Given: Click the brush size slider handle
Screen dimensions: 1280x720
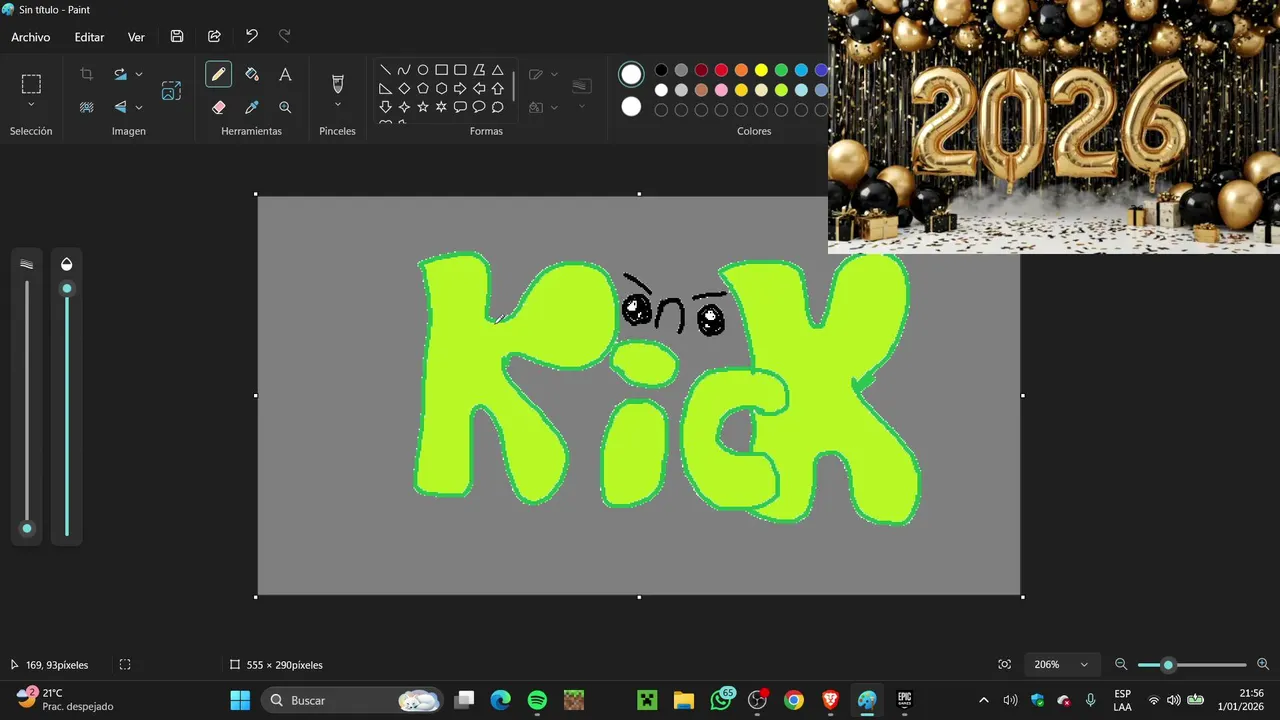Looking at the screenshot, I should click(x=27, y=529).
